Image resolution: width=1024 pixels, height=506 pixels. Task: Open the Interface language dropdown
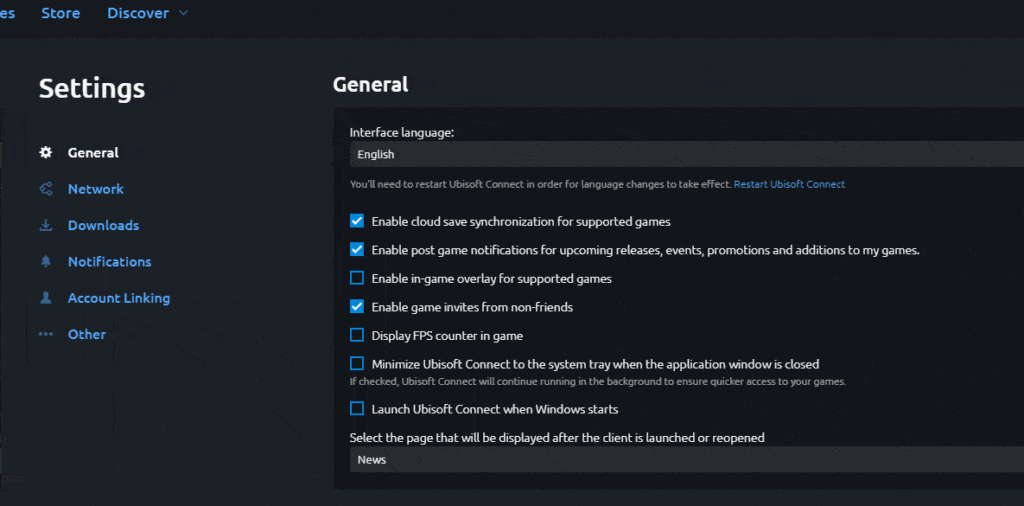[x=686, y=155]
